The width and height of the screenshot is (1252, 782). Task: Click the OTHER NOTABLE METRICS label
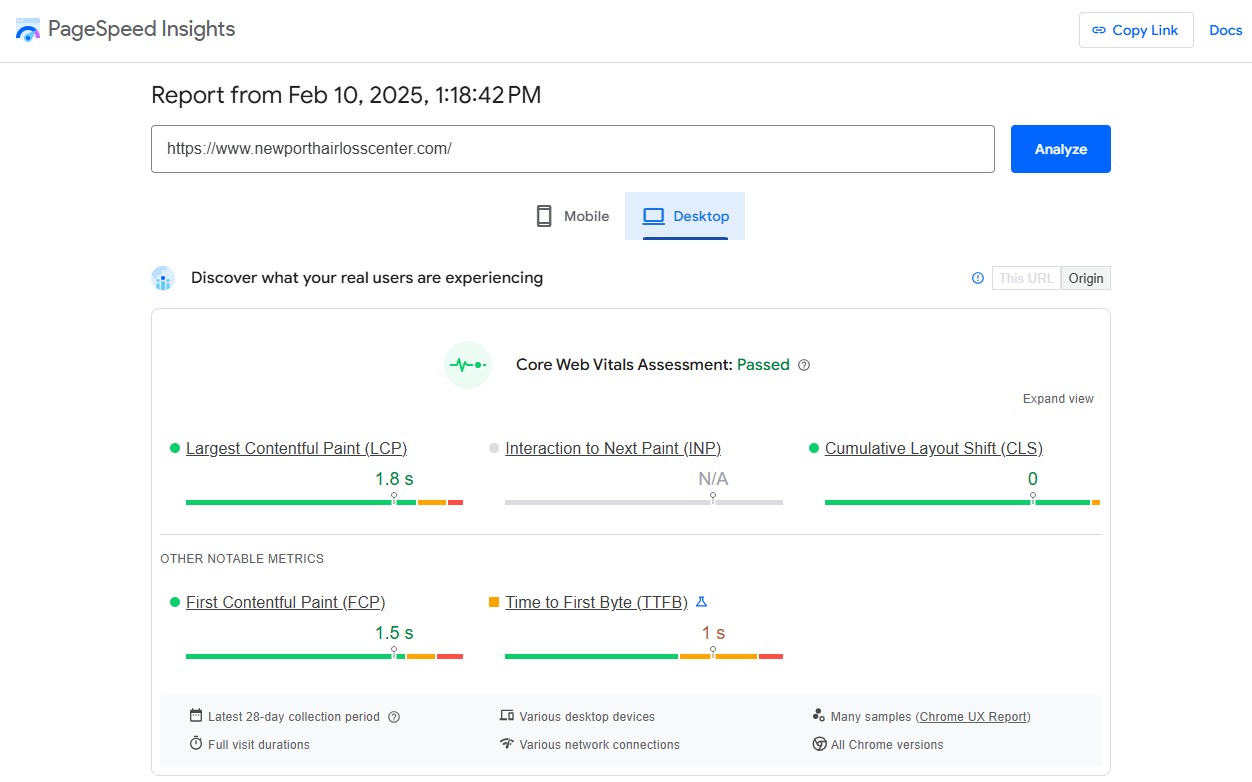pos(242,559)
